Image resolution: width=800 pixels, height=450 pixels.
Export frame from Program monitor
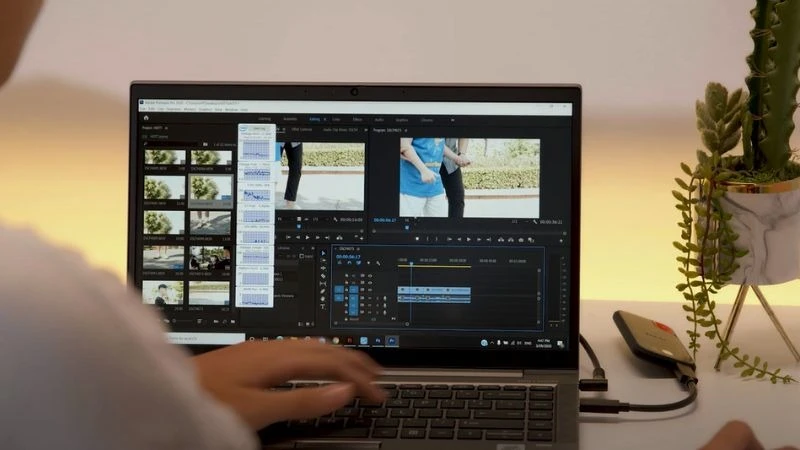[521, 239]
